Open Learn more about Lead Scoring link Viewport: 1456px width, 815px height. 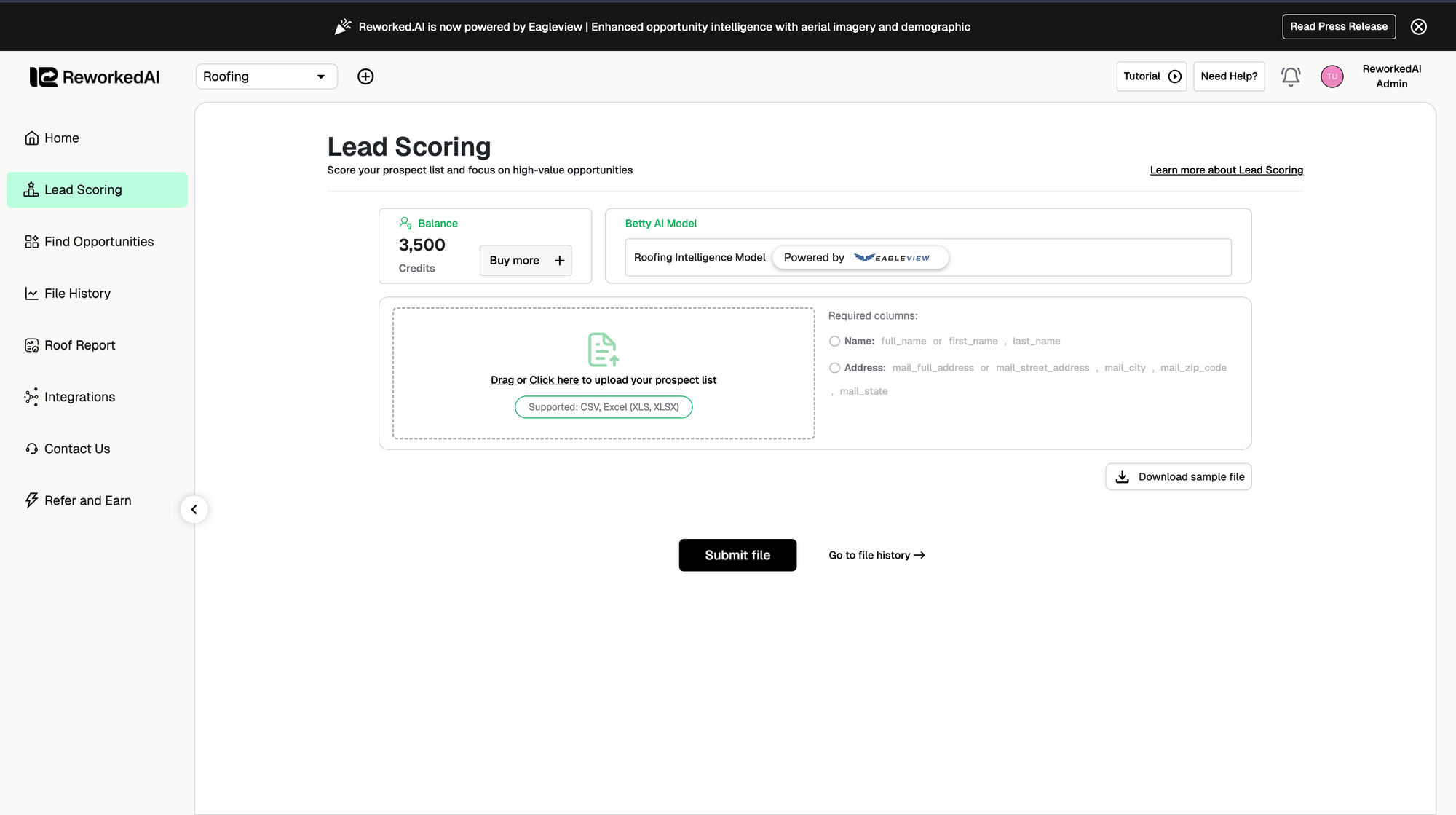click(1226, 170)
